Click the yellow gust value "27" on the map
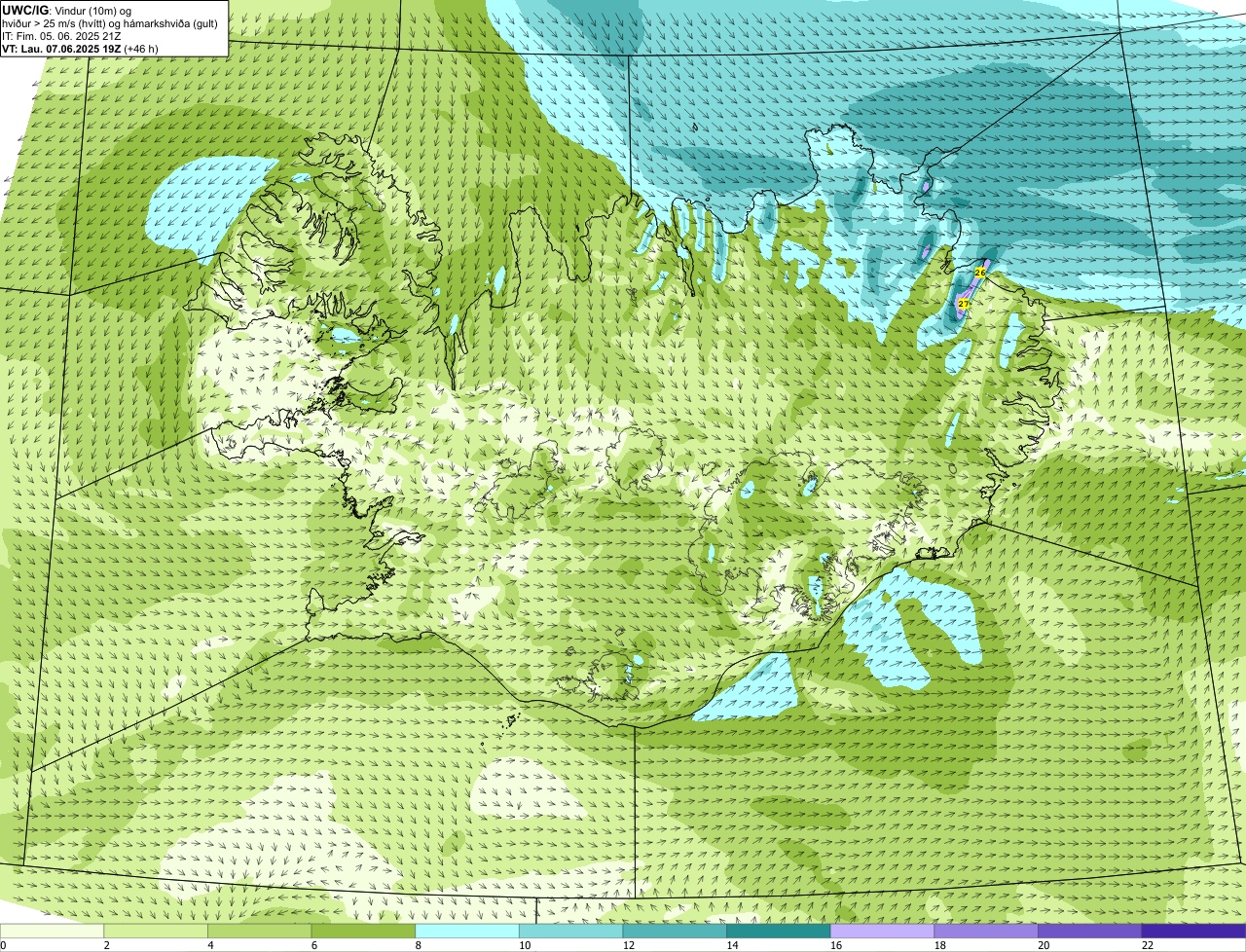 963,305
